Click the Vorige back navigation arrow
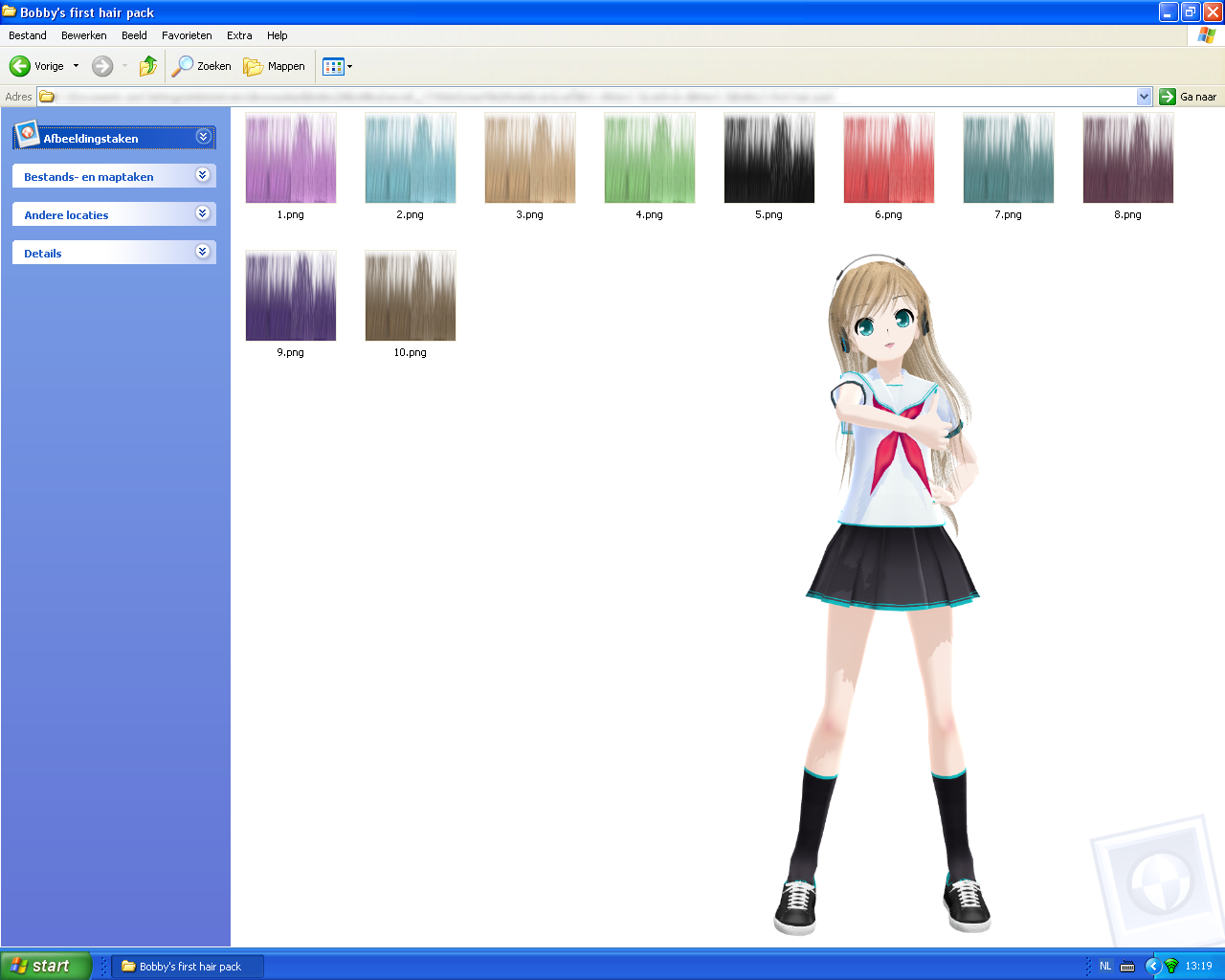This screenshot has height=980, width=1225. pos(19,65)
